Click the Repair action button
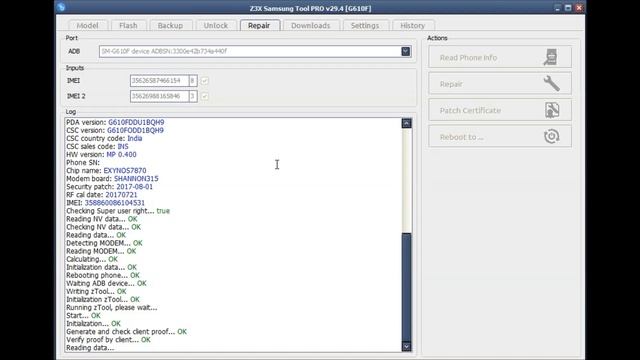640x360 pixels. 500,84
